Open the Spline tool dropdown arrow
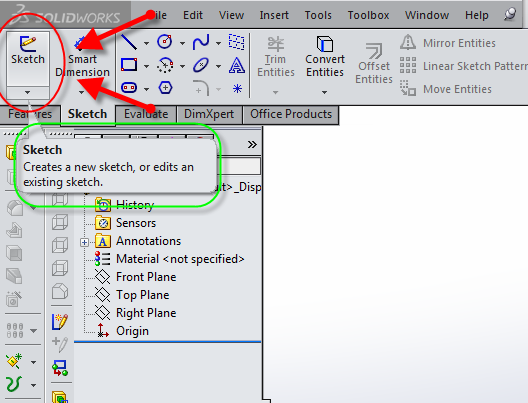The height and width of the screenshot is (403, 528). [x=218, y=43]
